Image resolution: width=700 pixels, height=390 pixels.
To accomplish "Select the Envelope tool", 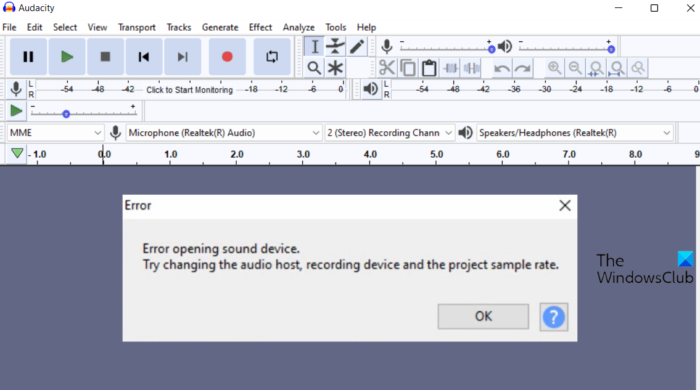I will [335, 47].
